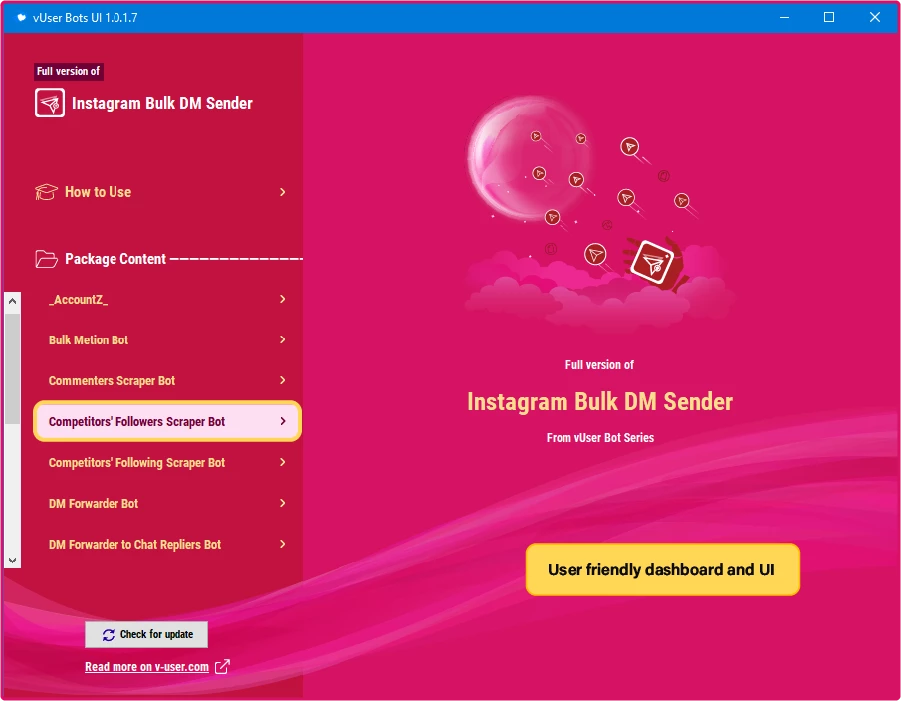
Task: Click the vUser app icon in title bar
Action: 21,17
